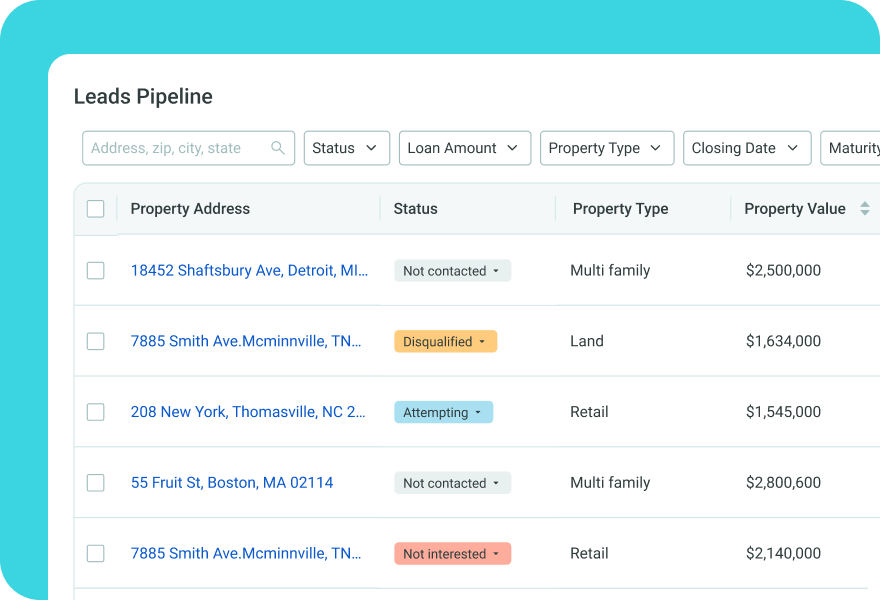Click the $2,800,600 property value

click(783, 483)
